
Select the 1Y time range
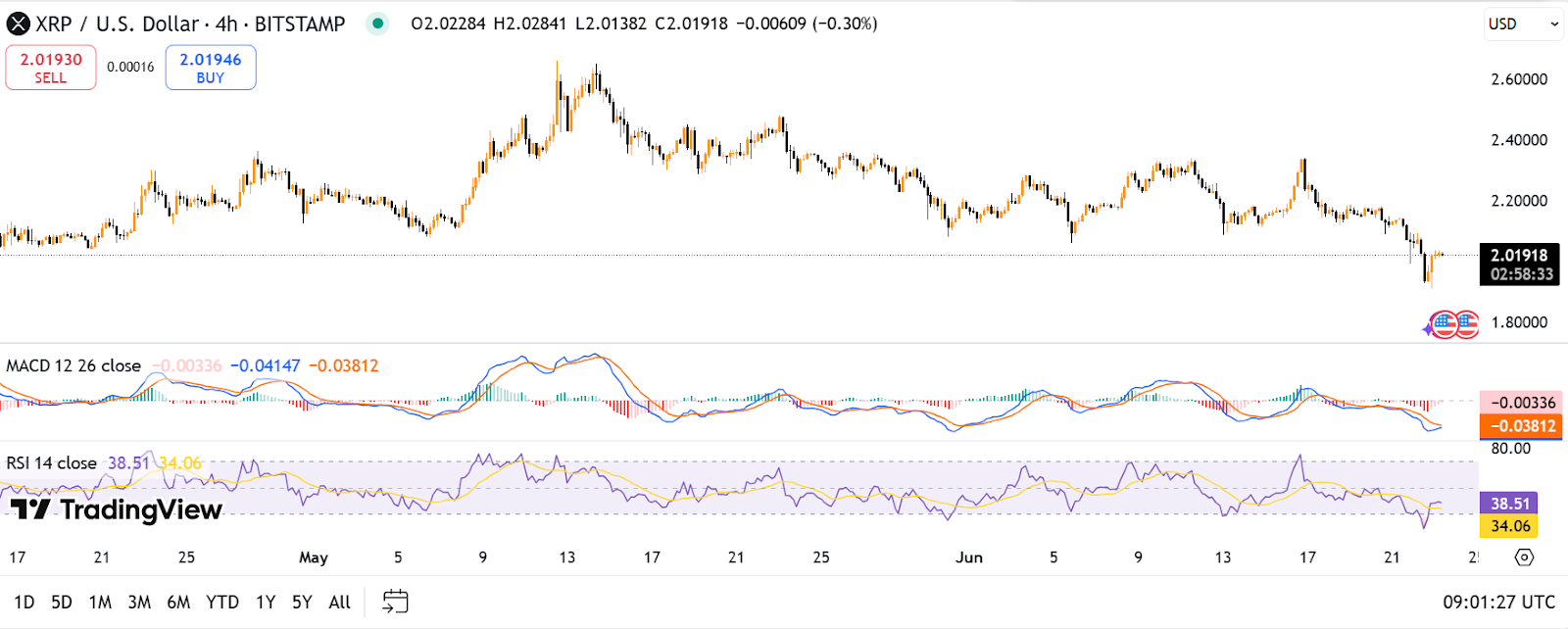(266, 603)
